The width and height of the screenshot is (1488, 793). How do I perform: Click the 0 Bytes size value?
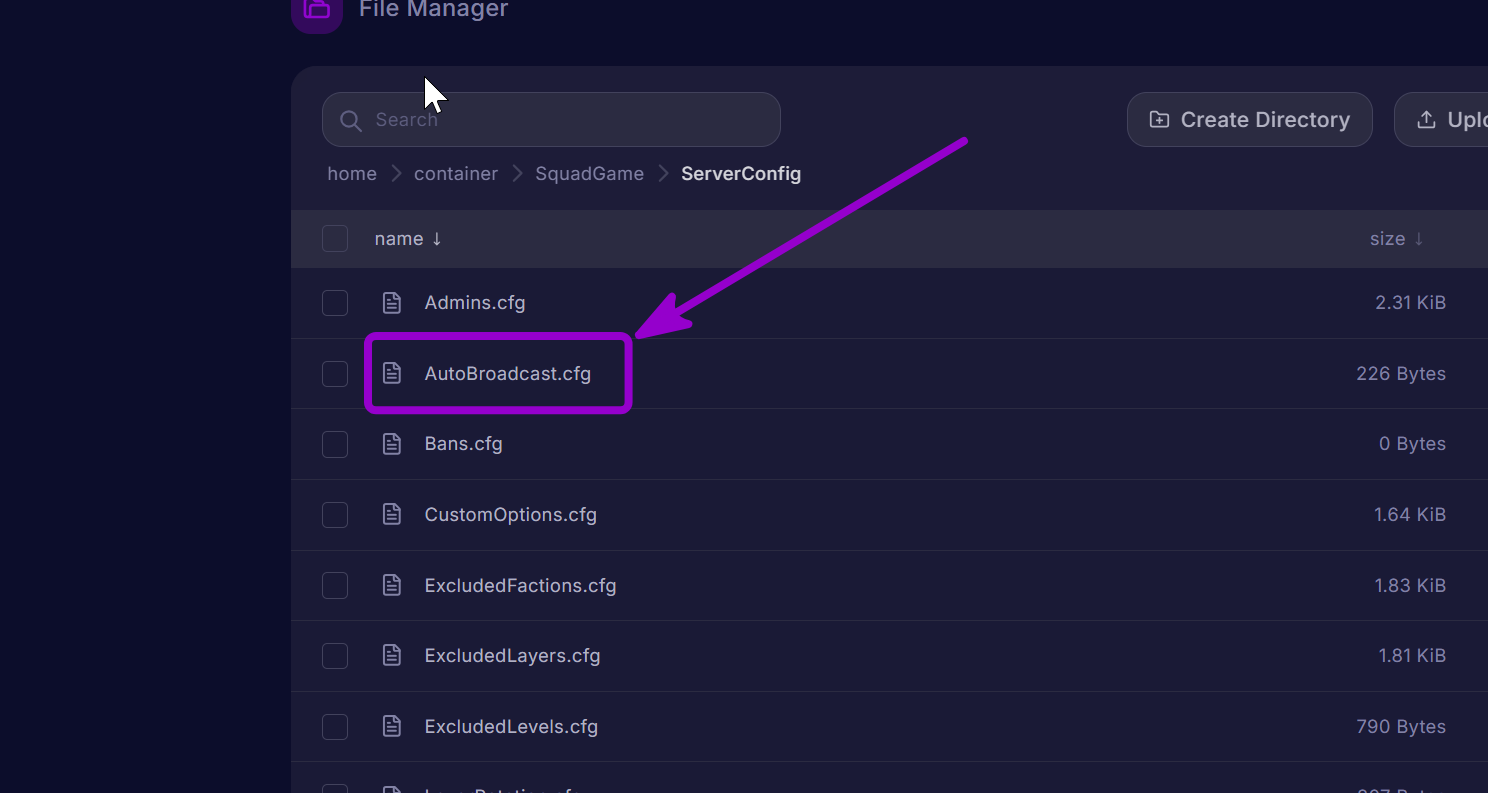[x=1412, y=444]
